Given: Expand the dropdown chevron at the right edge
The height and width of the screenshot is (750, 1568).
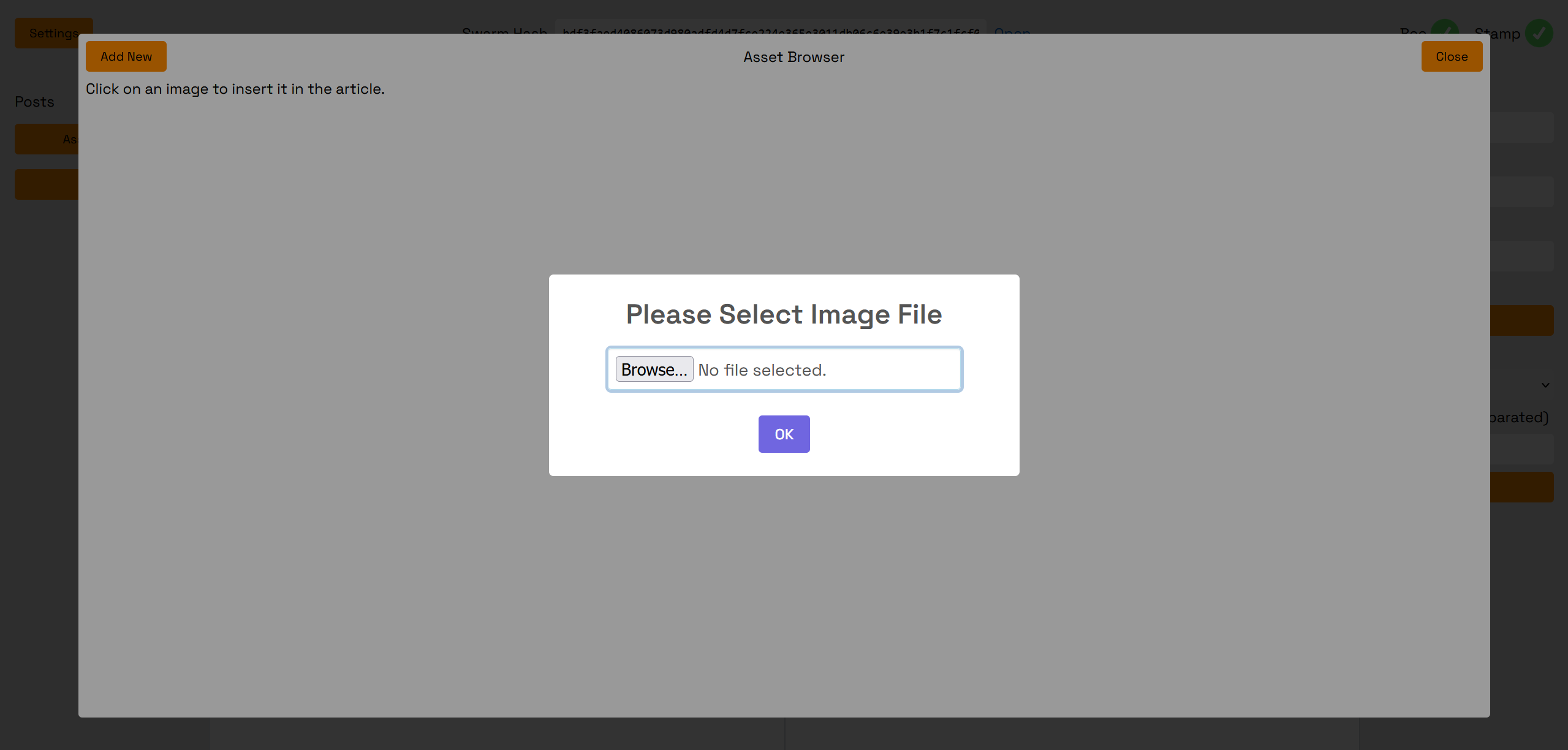Looking at the screenshot, I should tap(1545, 385).
